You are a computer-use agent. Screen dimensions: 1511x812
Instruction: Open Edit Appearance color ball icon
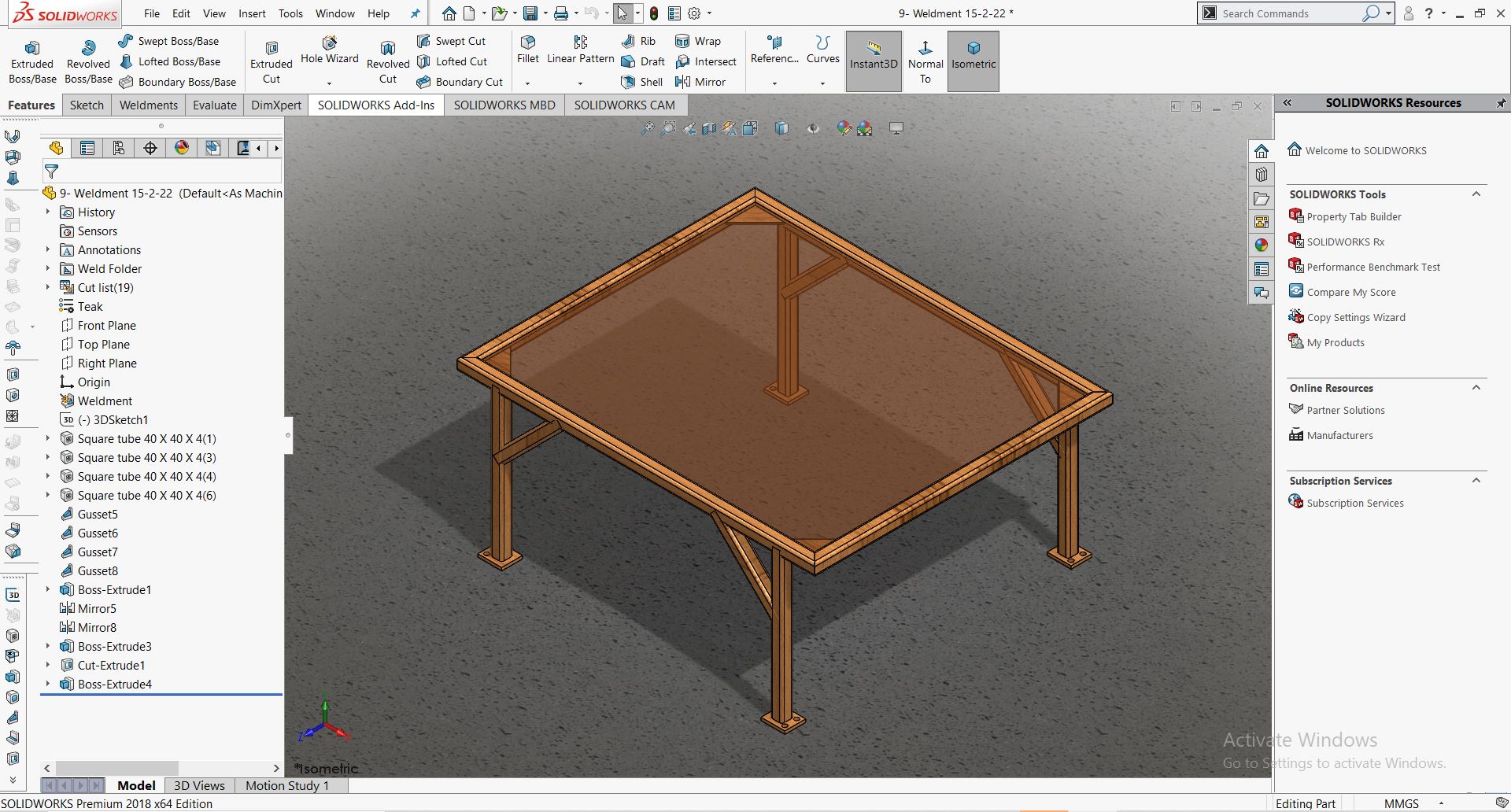pos(844,128)
